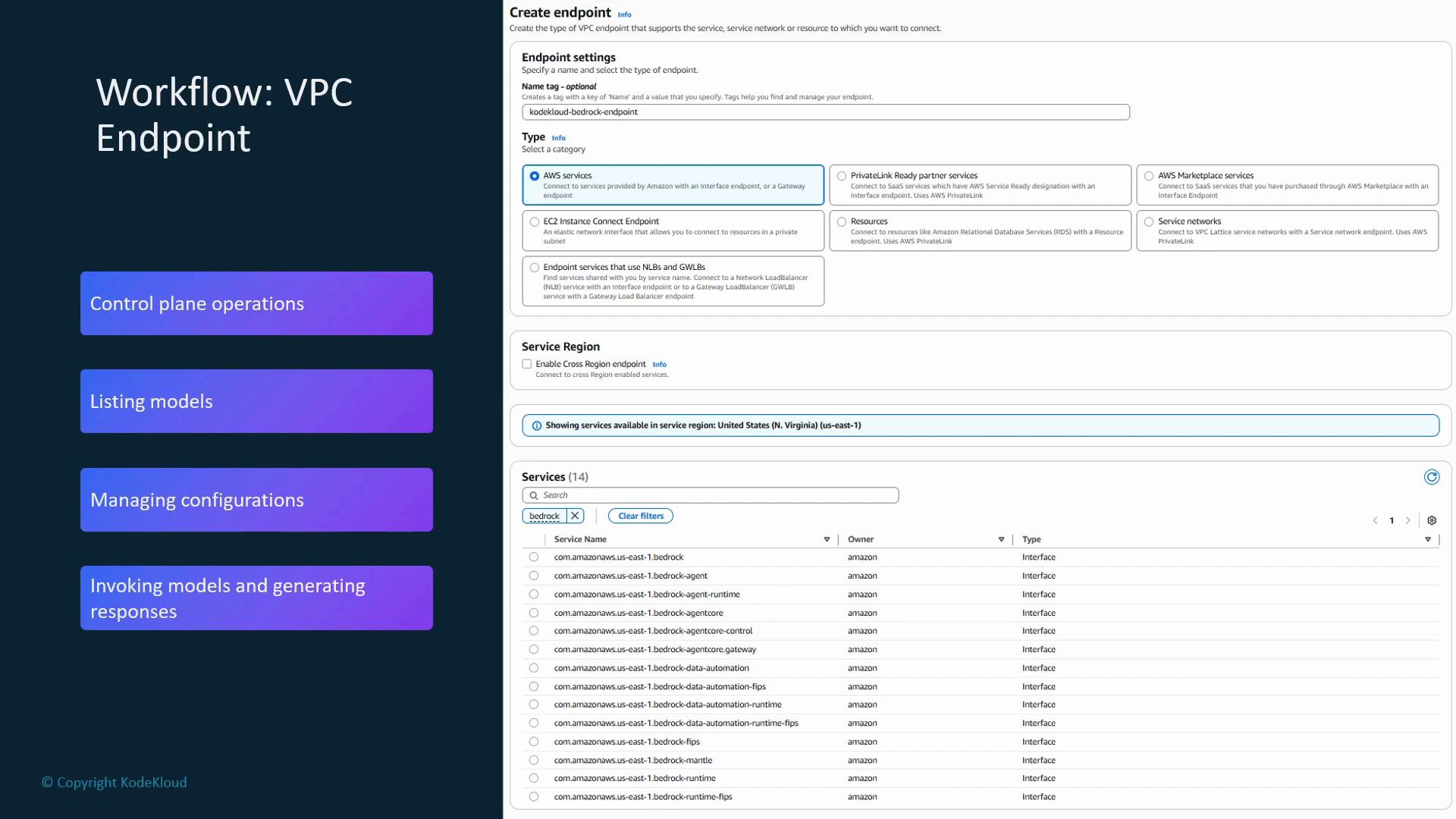Click com.amazonaws.us-east-1.bedrock-agentcore-control name
Viewport: 1456px width, 819px height.
(653, 631)
